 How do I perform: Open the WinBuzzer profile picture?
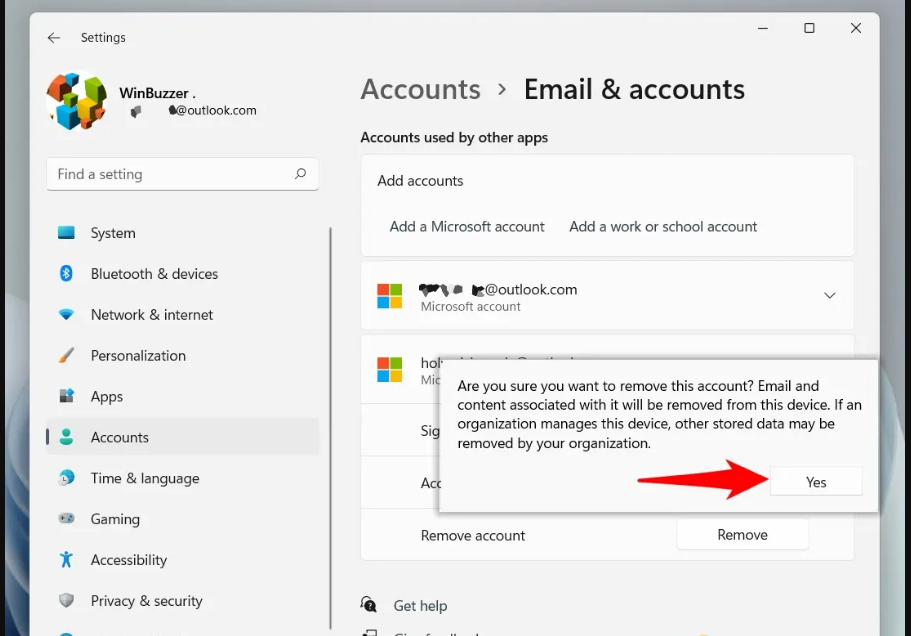pyautogui.click(x=77, y=101)
